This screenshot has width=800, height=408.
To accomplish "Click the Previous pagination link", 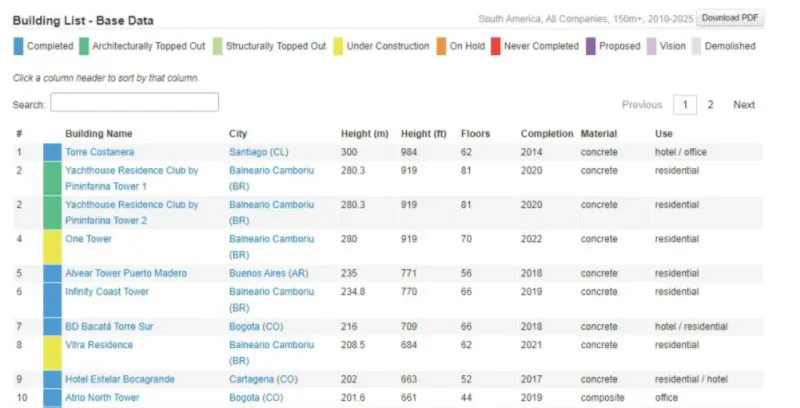I will pyautogui.click(x=642, y=105).
